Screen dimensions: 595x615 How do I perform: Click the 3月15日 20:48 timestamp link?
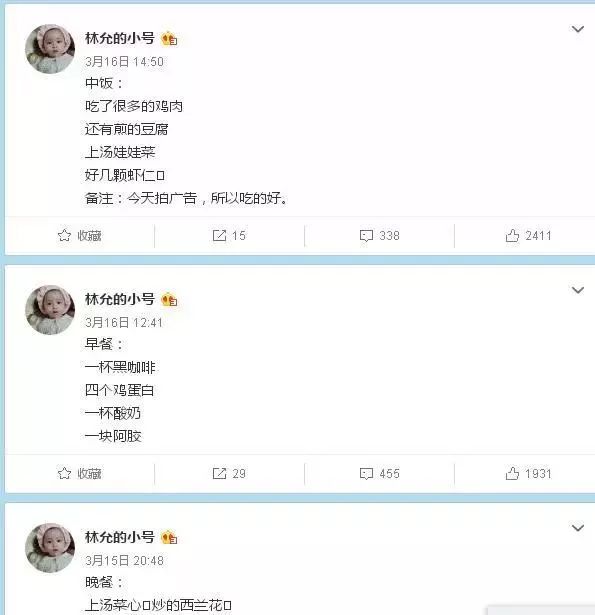click(124, 560)
